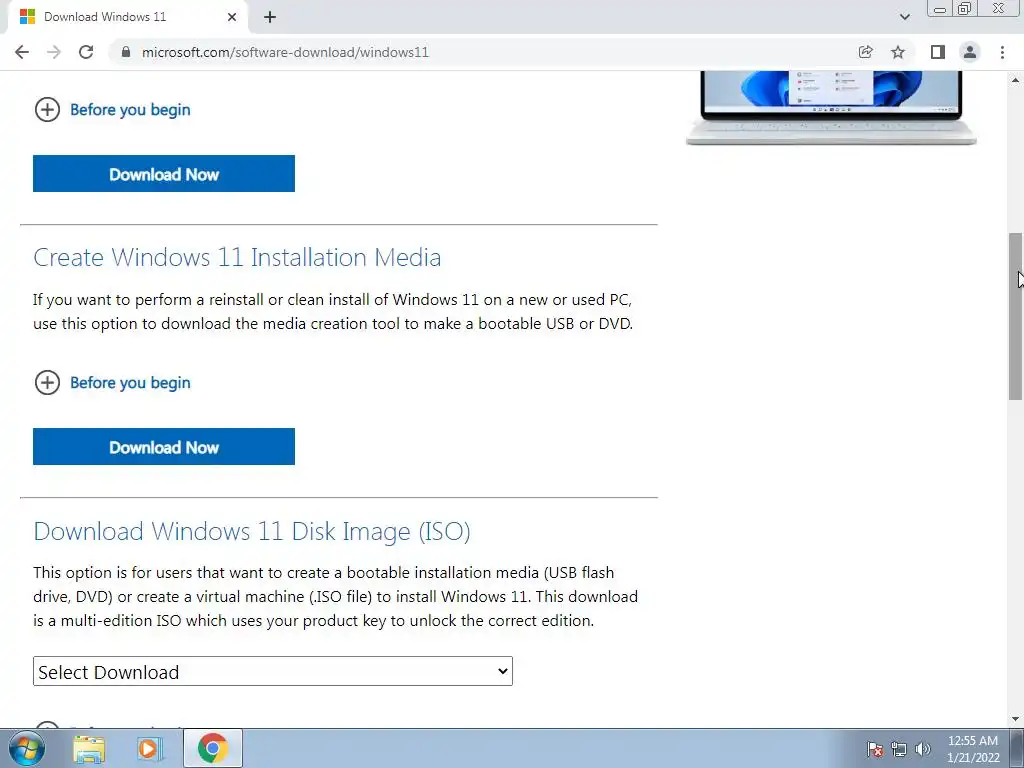This screenshot has width=1024, height=768.
Task: Click Download Windows 11 Disk Image heading
Action: [251, 531]
